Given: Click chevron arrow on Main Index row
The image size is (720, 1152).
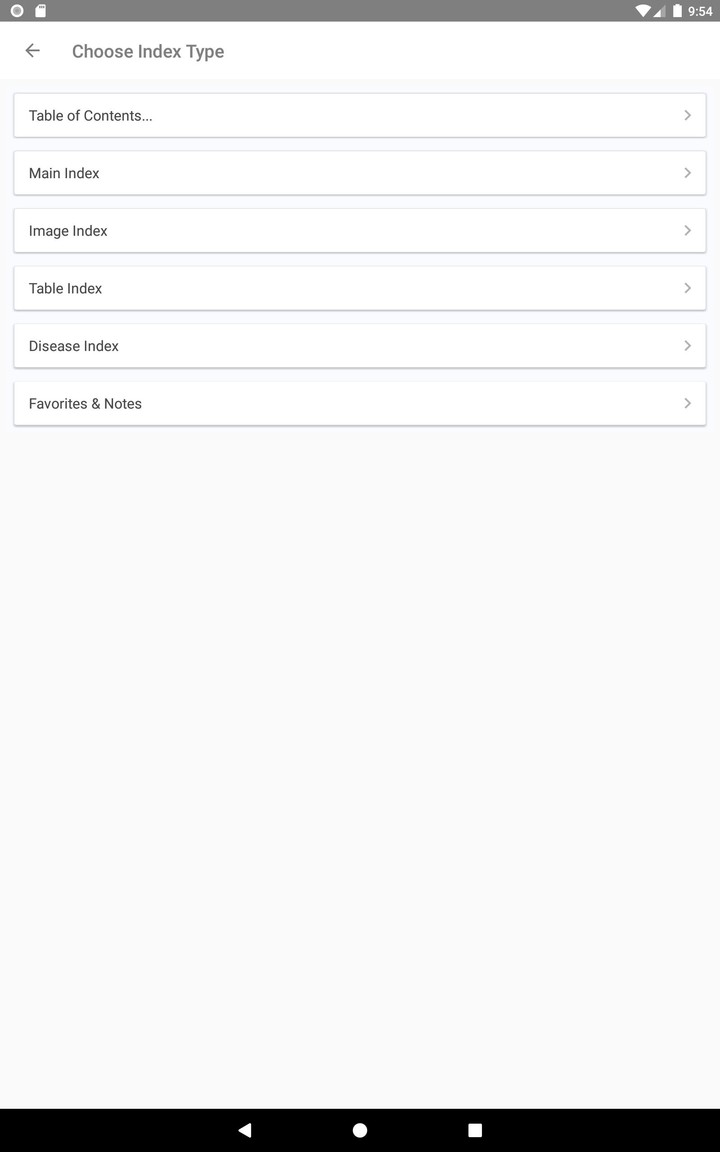Looking at the screenshot, I should click(687, 173).
